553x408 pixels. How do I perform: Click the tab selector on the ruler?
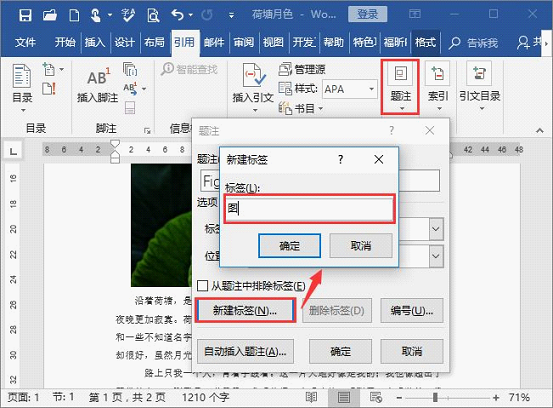point(13,152)
